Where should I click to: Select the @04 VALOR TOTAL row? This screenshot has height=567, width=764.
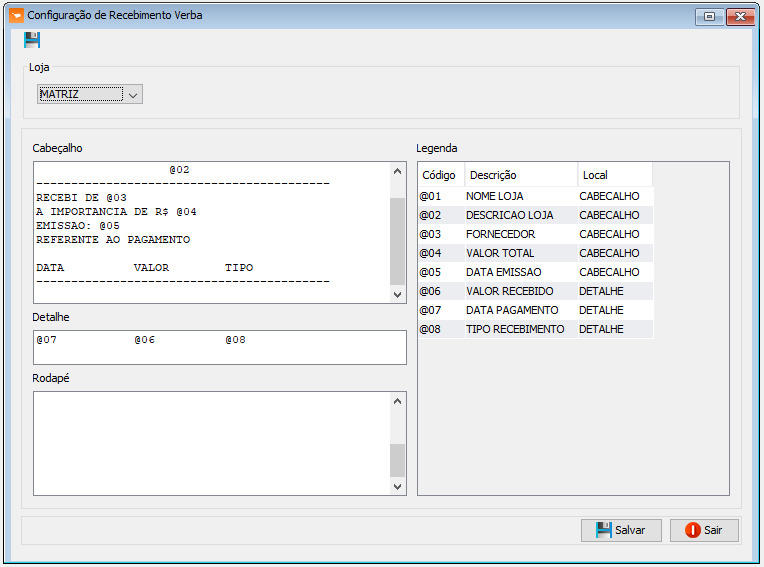pos(535,253)
